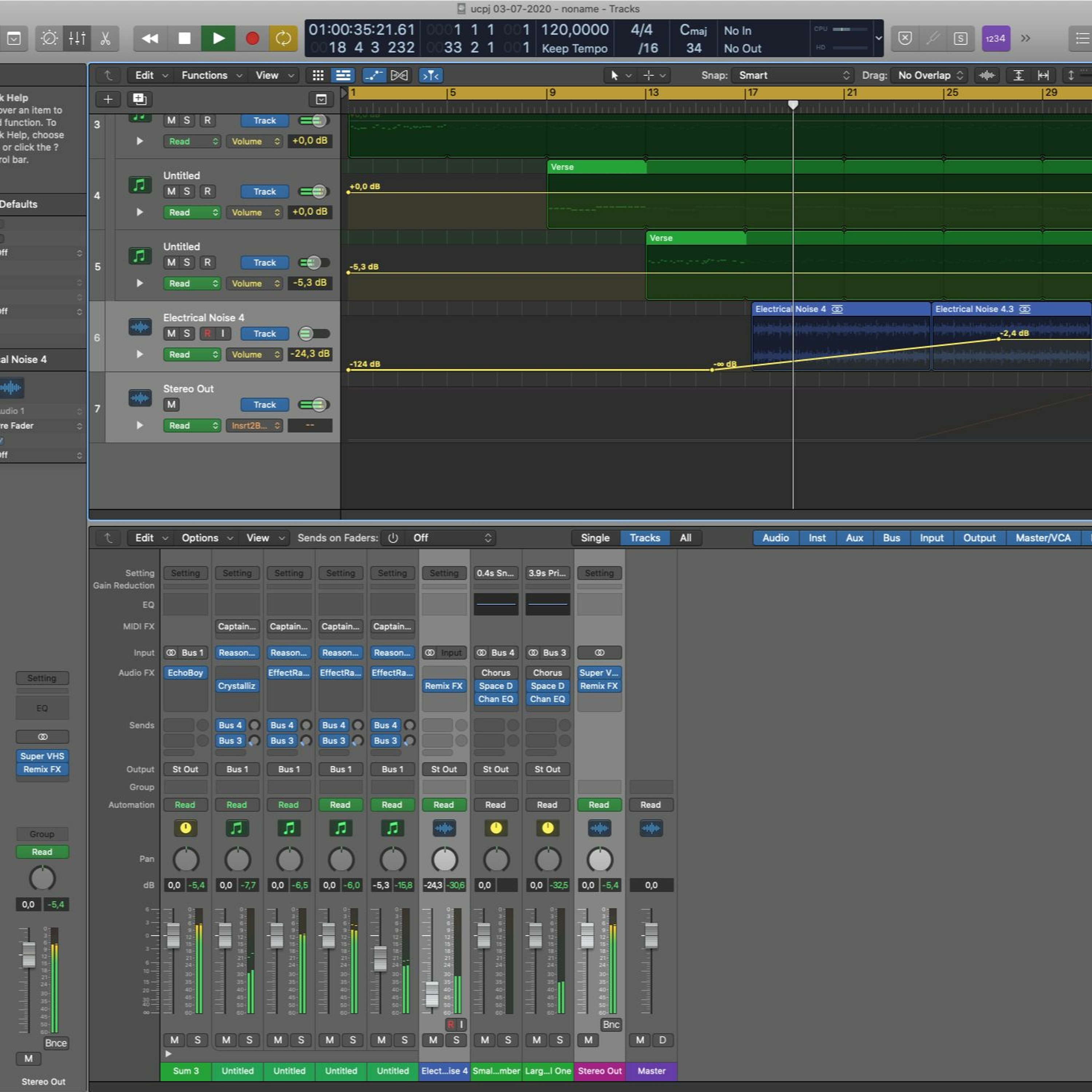This screenshot has width=1092, height=1092.
Task: Switch mixer to All view tab
Action: [x=685, y=538]
